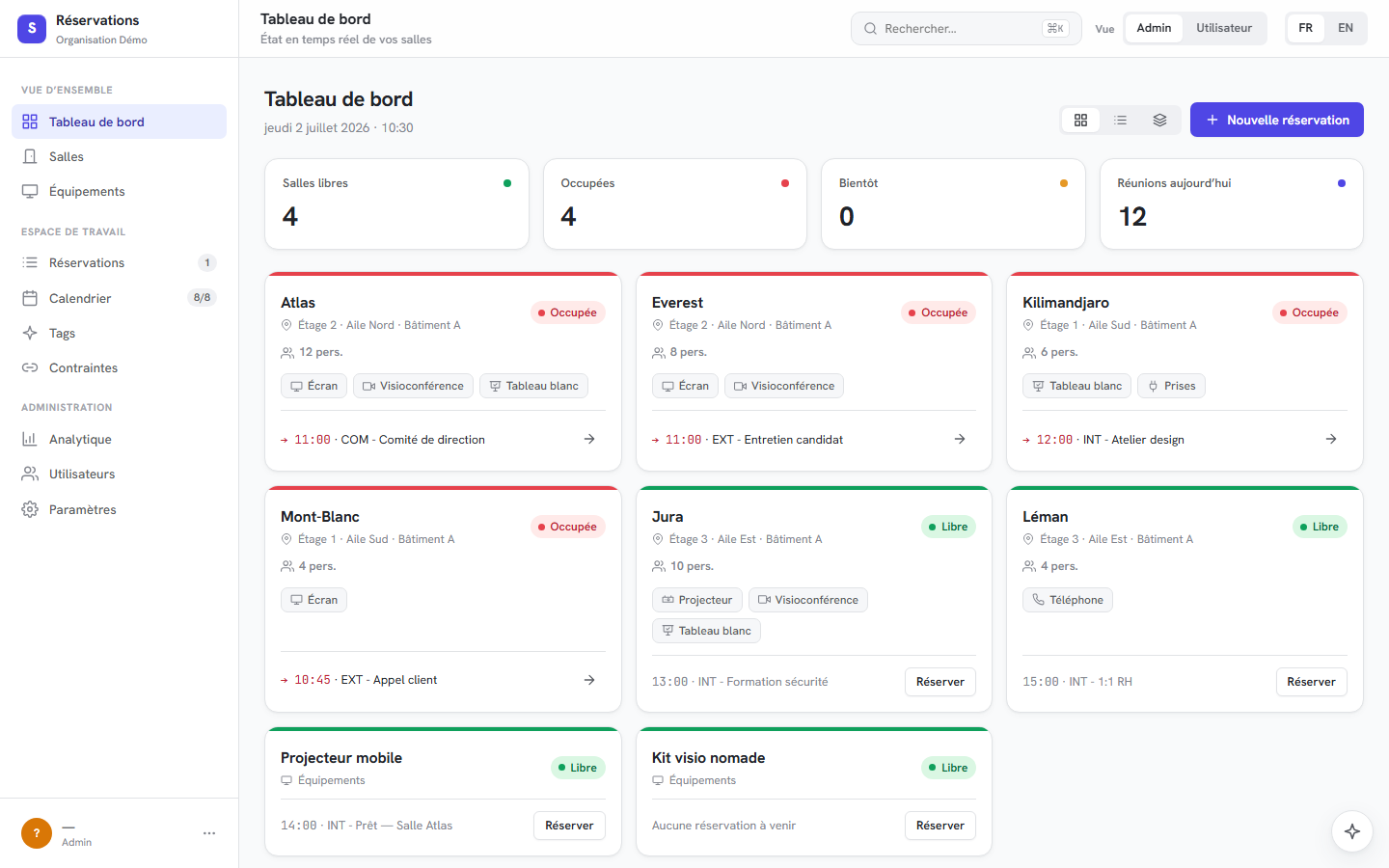Screen dimensions: 1389x868
Task: Open the sparkle assistant button
Action: [x=1352, y=831]
